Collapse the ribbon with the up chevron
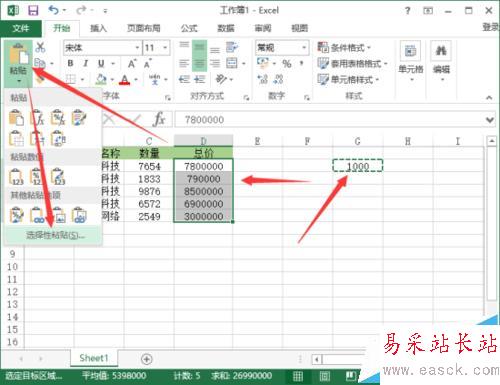 pos(489,98)
